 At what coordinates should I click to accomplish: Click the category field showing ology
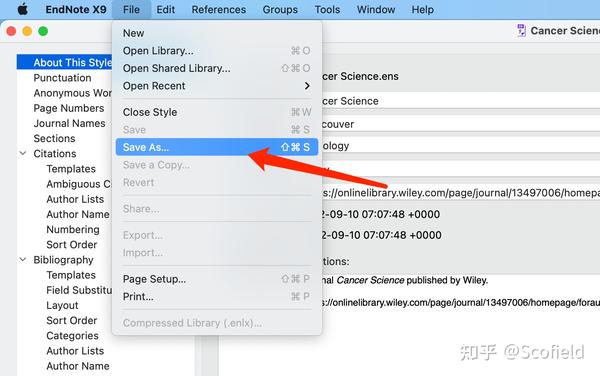click(x=461, y=146)
